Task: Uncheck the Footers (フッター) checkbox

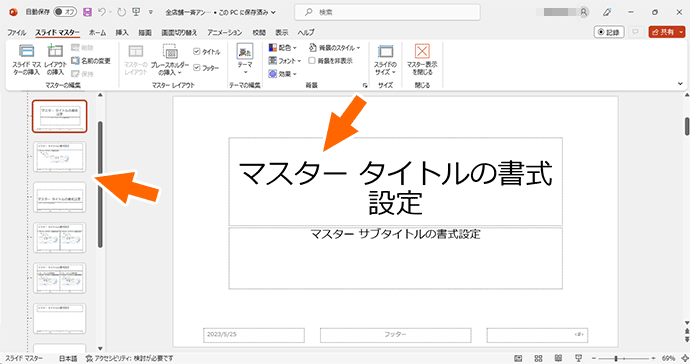Action: coord(197,67)
